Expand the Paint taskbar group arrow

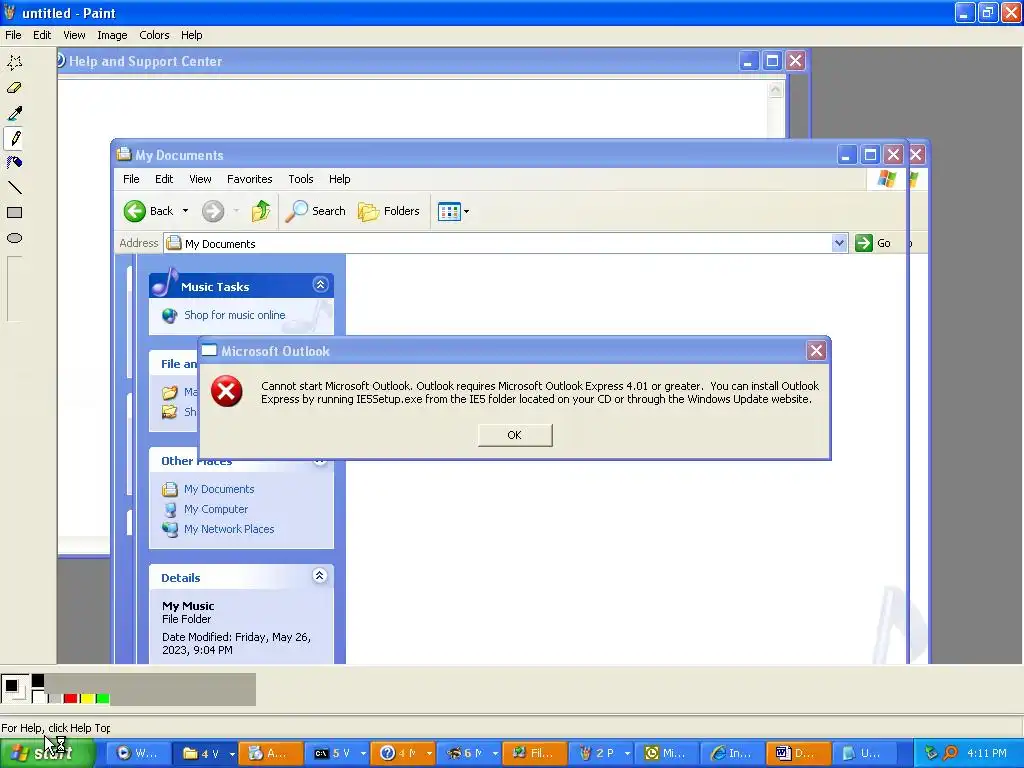coord(627,753)
